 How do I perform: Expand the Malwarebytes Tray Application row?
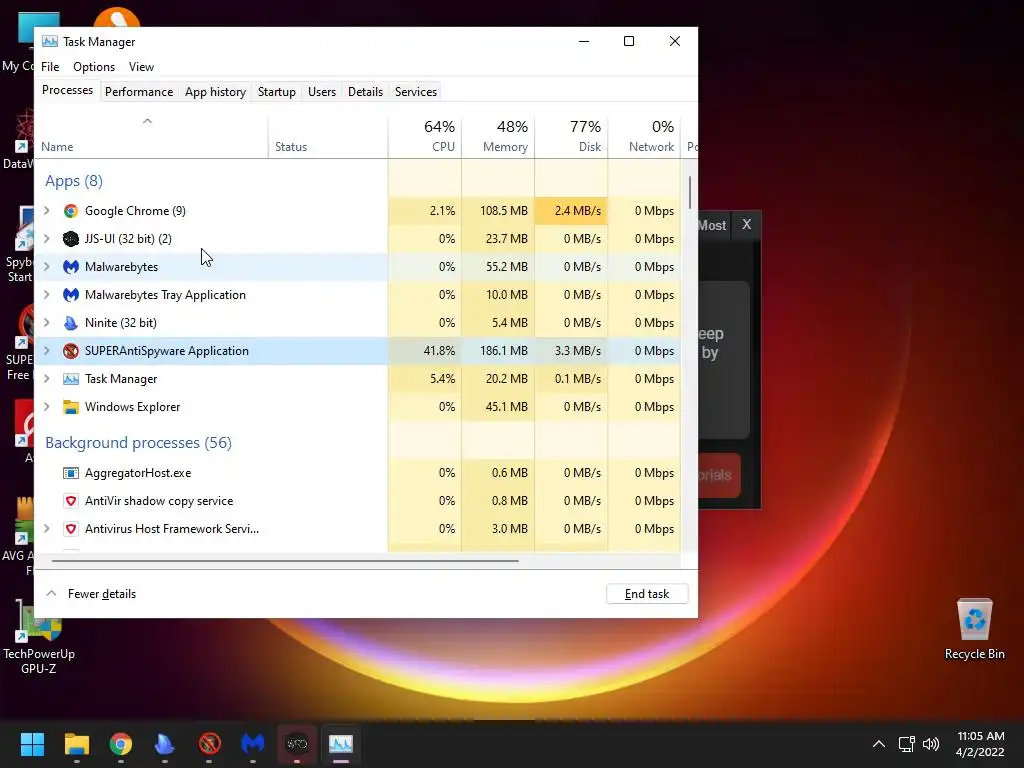[x=47, y=295]
